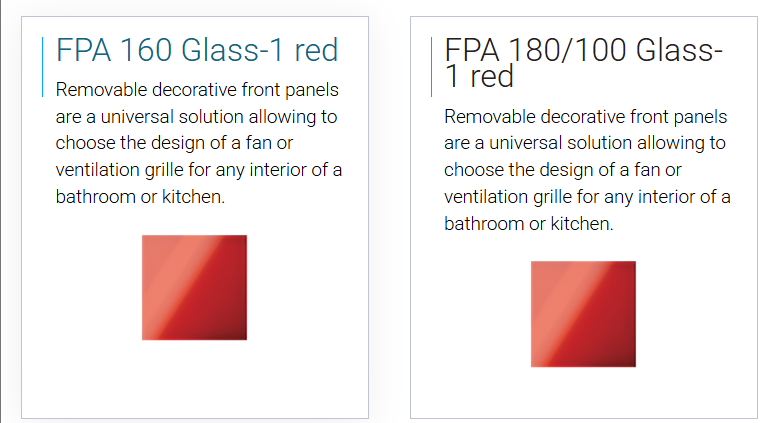Open the FPA 160 Glass-1 red title link
The image size is (774, 423).
pyautogui.click(x=197, y=50)
